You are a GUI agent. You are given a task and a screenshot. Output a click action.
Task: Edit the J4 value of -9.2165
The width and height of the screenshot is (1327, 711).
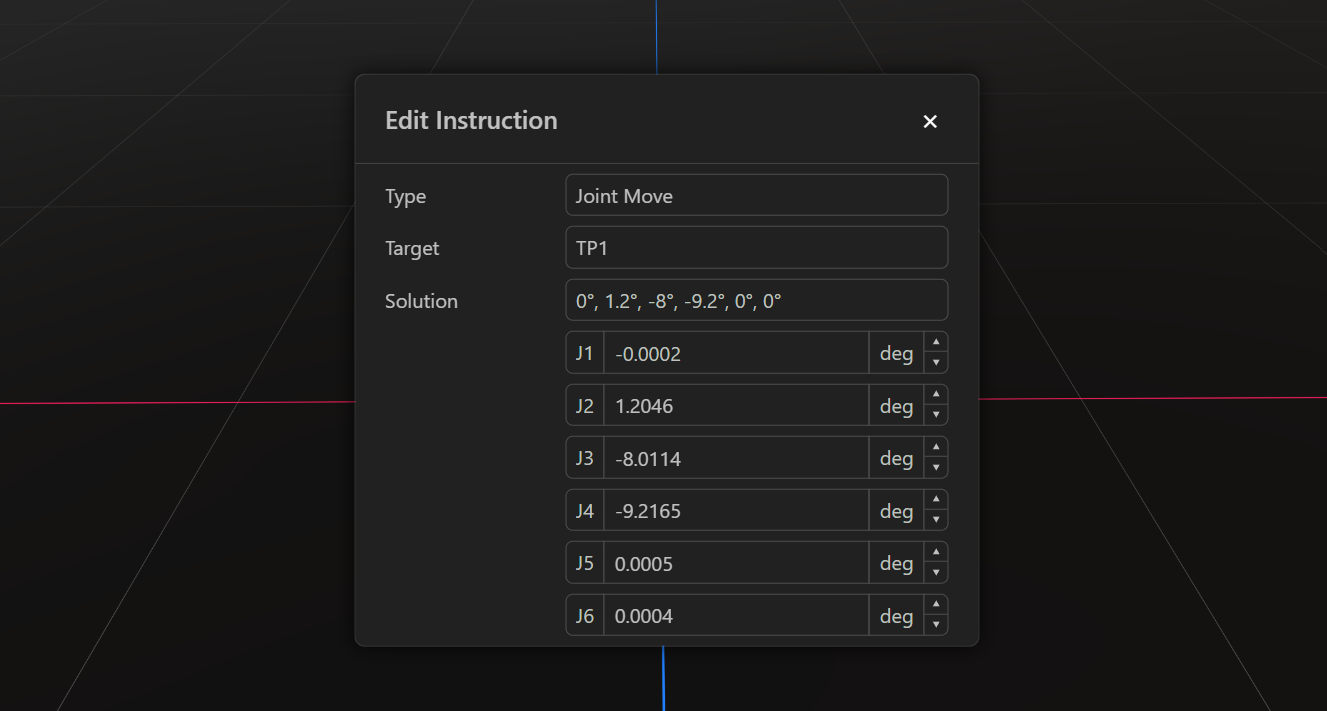tap(736, 510)
